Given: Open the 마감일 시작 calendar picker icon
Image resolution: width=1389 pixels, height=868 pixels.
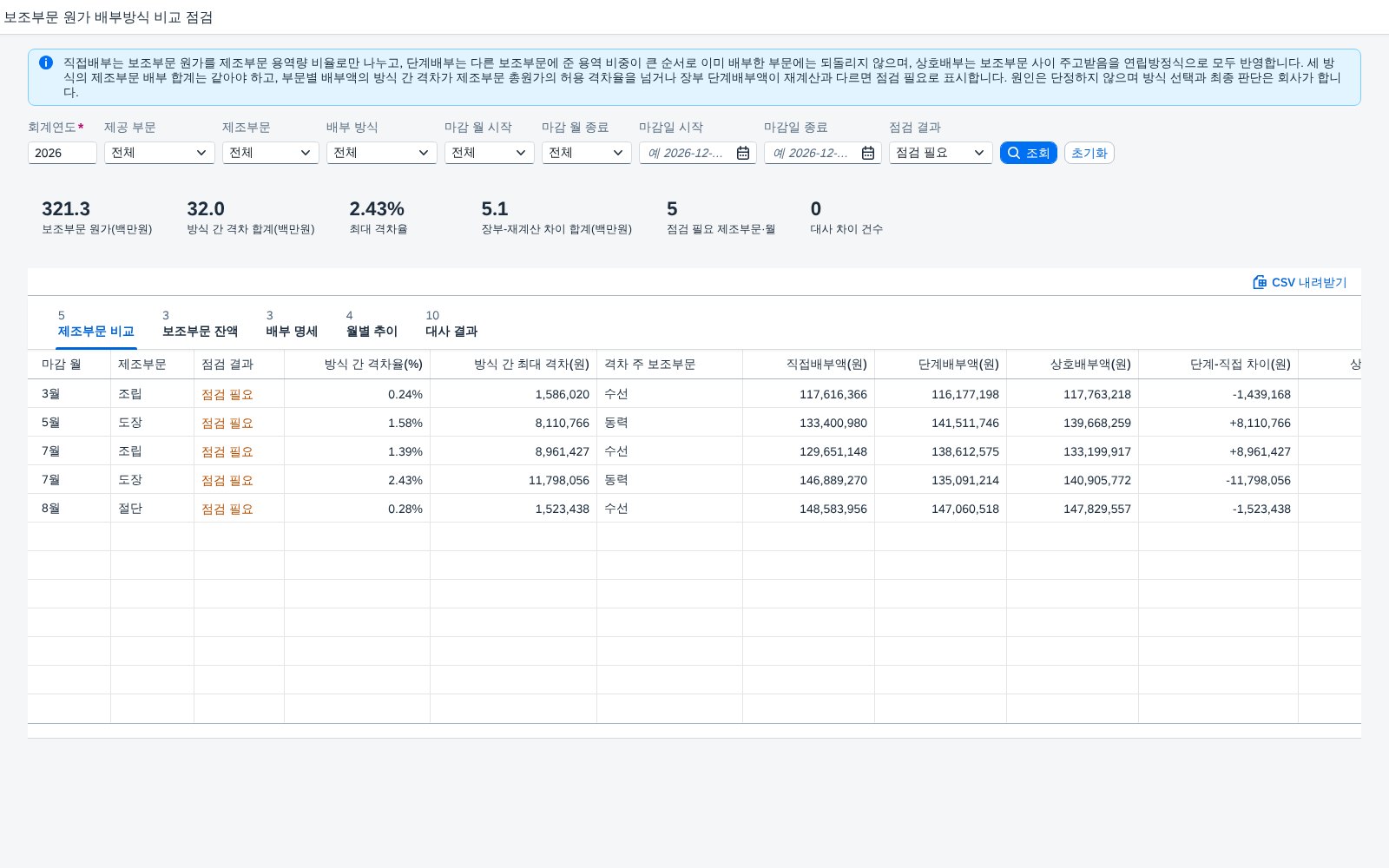Looking at the screenshot, I should 743,153.
